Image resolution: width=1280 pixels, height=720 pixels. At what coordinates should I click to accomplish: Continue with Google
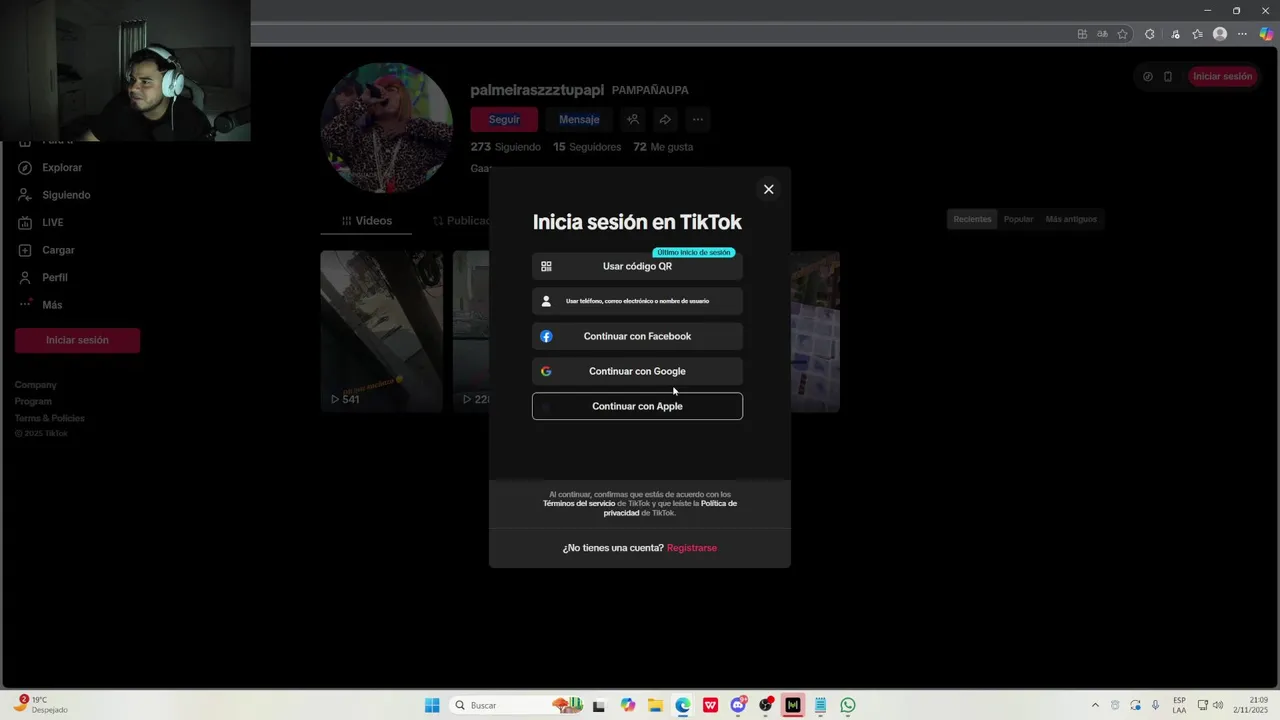tap(637, 371)
